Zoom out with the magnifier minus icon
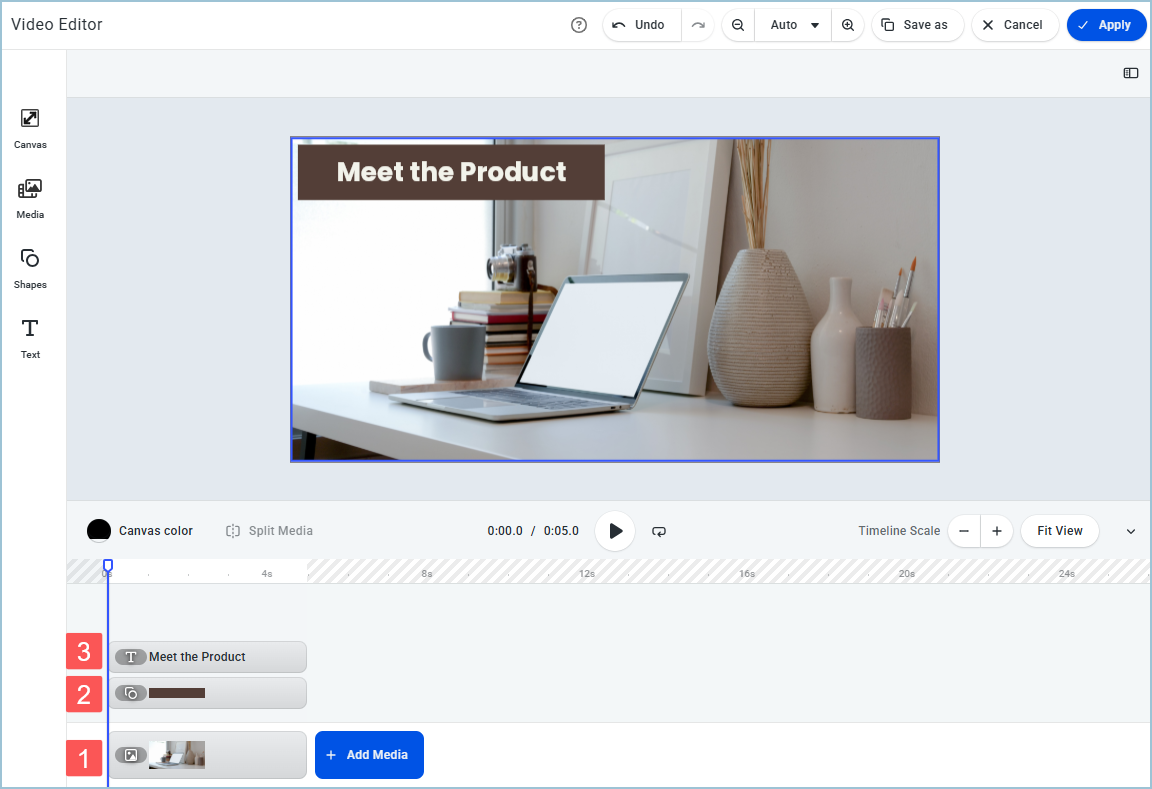The width and height of the screenshot is (1152, 789). pyautogui.click(x=738, y=25)
